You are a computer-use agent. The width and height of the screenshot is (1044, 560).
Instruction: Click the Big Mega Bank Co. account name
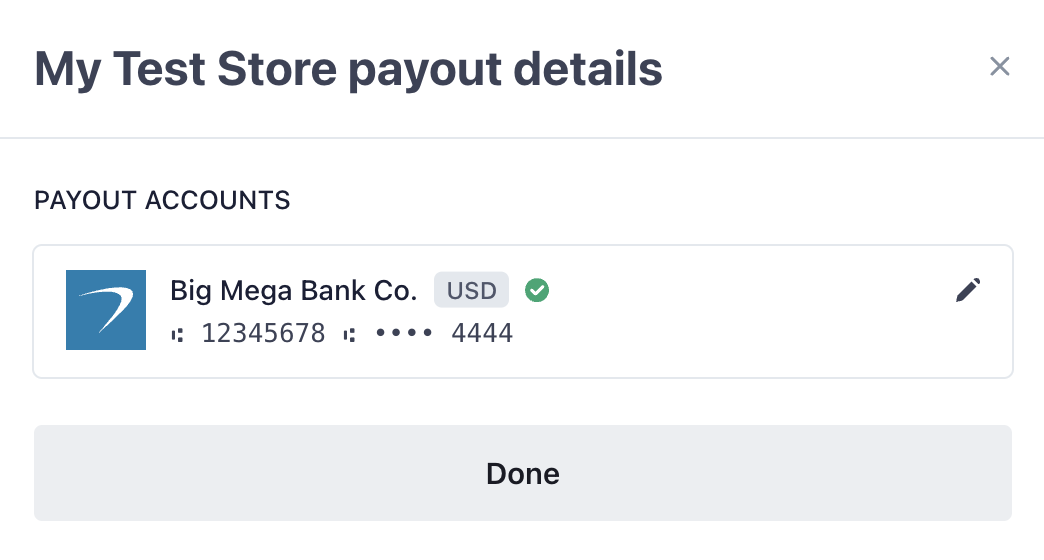point(293,291)
